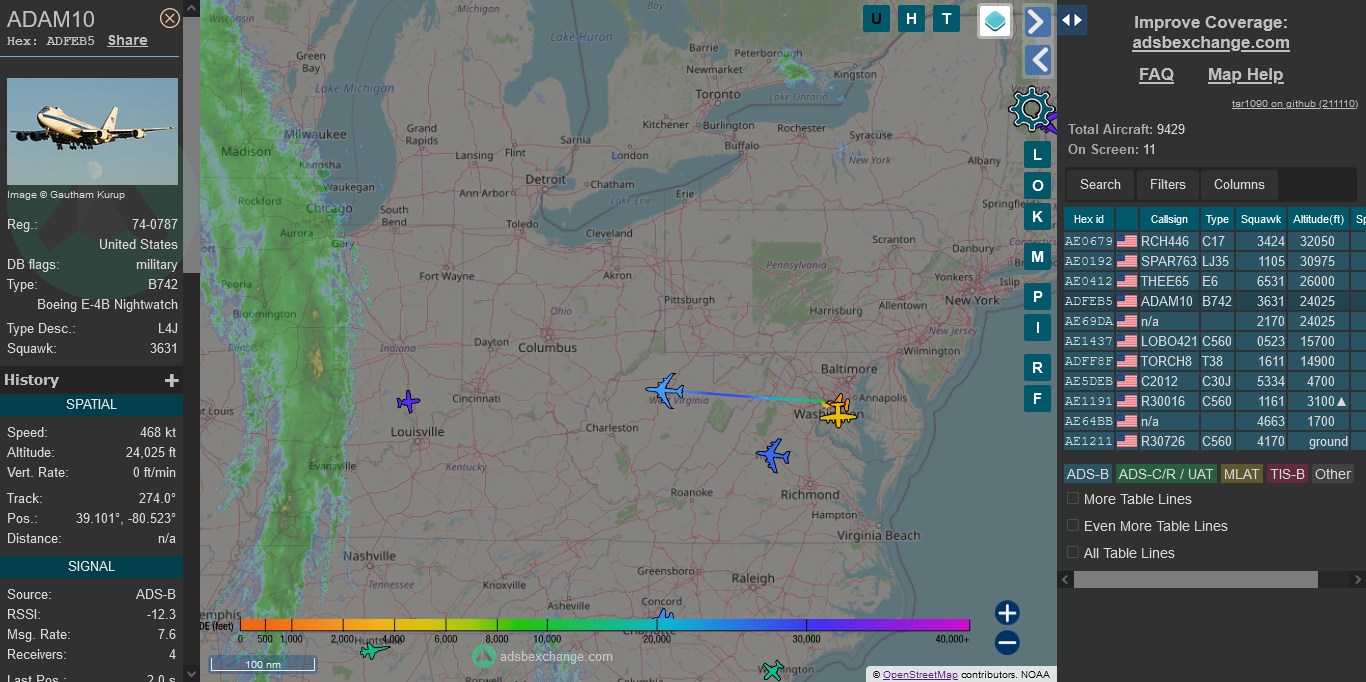Expand the History section with plus icon
The width and height of the screenshot is (1366, 682).
tap(172, 380)
